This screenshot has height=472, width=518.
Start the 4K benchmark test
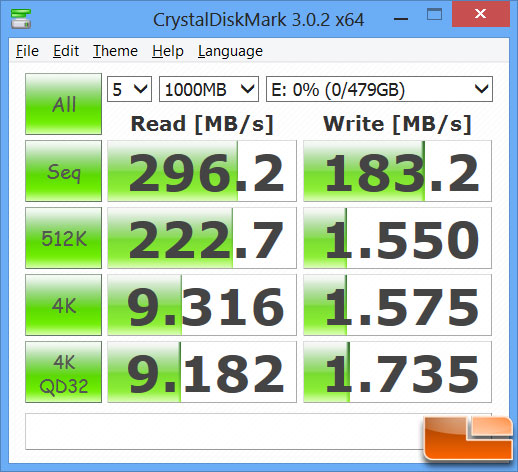click(63, 305)
